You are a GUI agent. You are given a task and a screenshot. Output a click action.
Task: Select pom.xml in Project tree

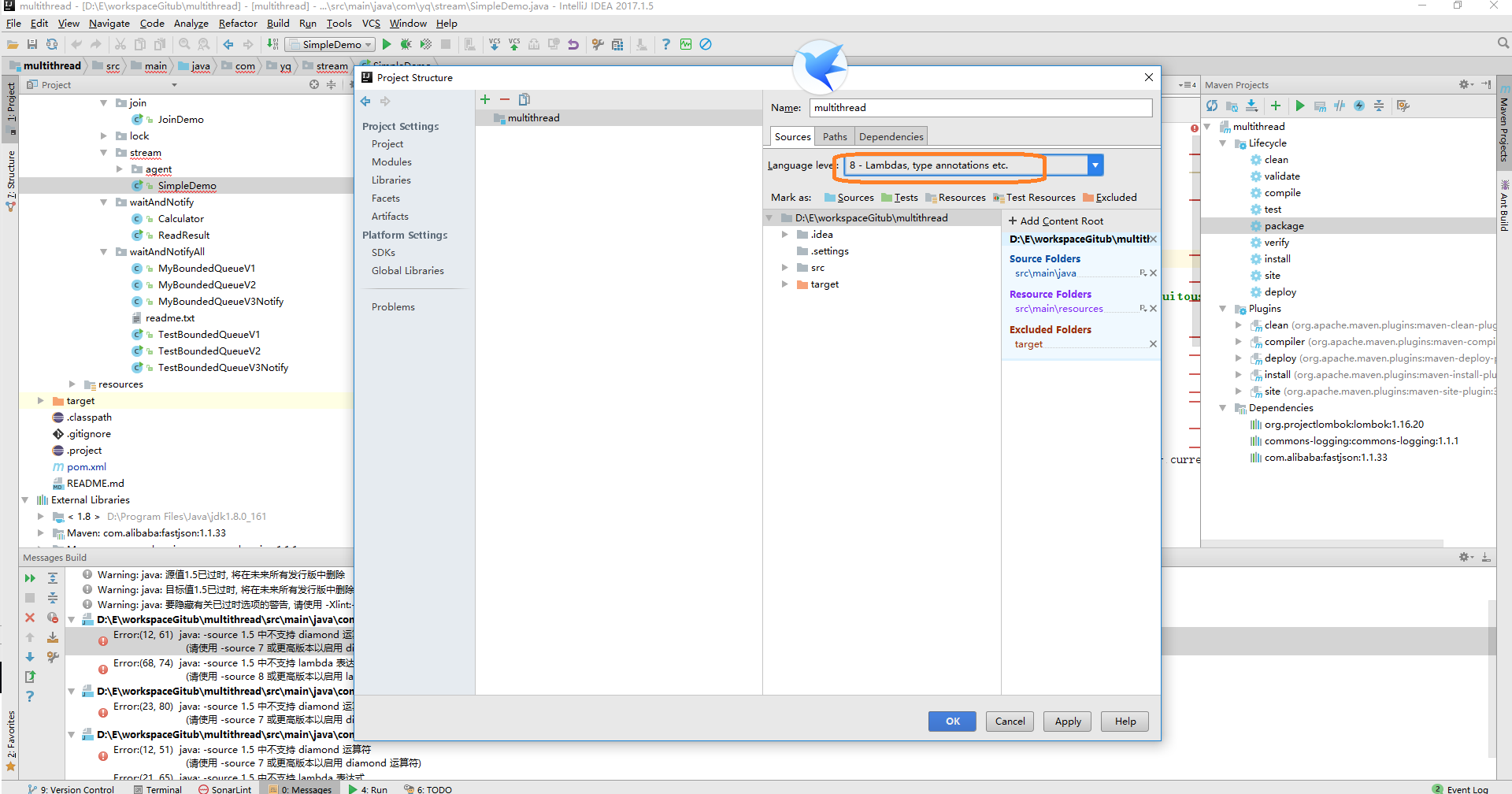pos(86,467)
